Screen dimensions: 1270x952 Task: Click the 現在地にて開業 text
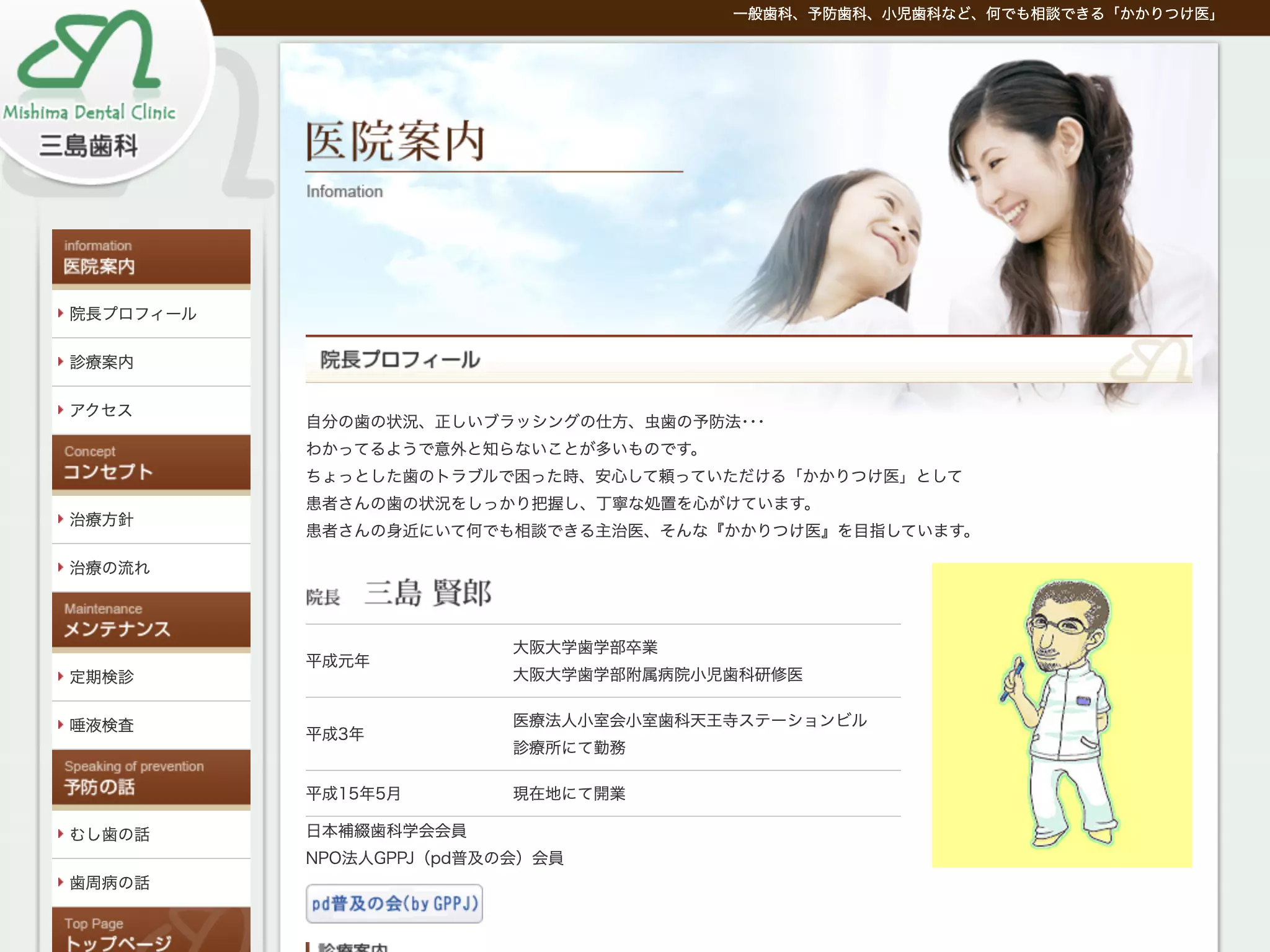pyautogui.click(x=569, y=793)
